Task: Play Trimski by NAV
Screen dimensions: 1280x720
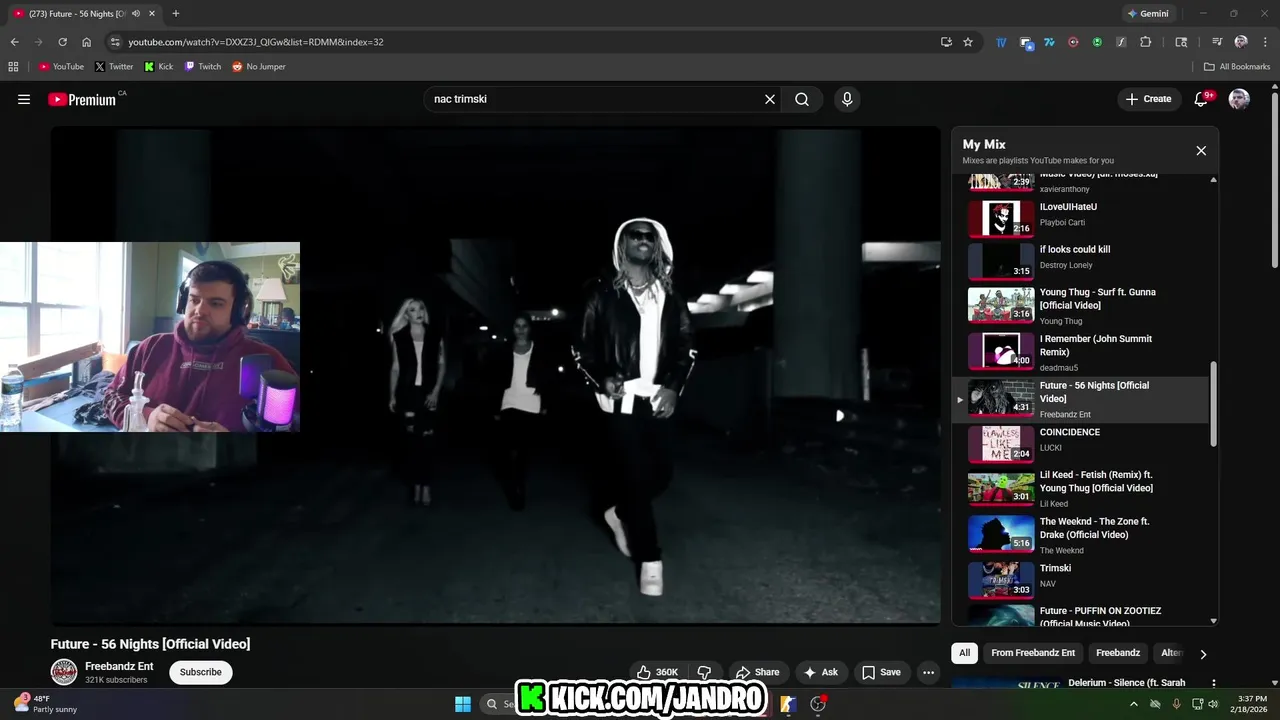Action: pyautogui.click(x=1080, y=580)
